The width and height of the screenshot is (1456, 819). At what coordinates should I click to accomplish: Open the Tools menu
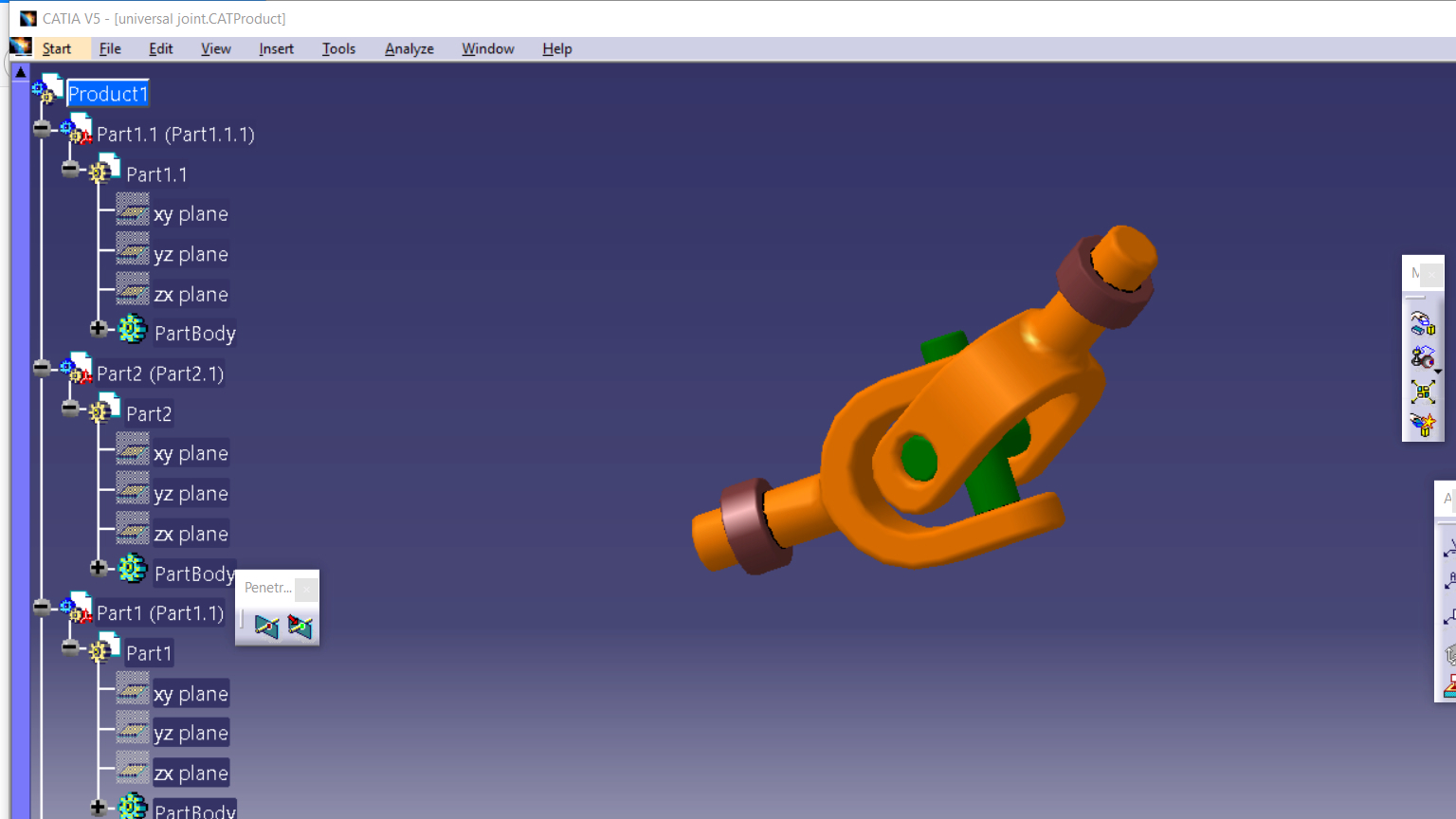click(338, 49)
